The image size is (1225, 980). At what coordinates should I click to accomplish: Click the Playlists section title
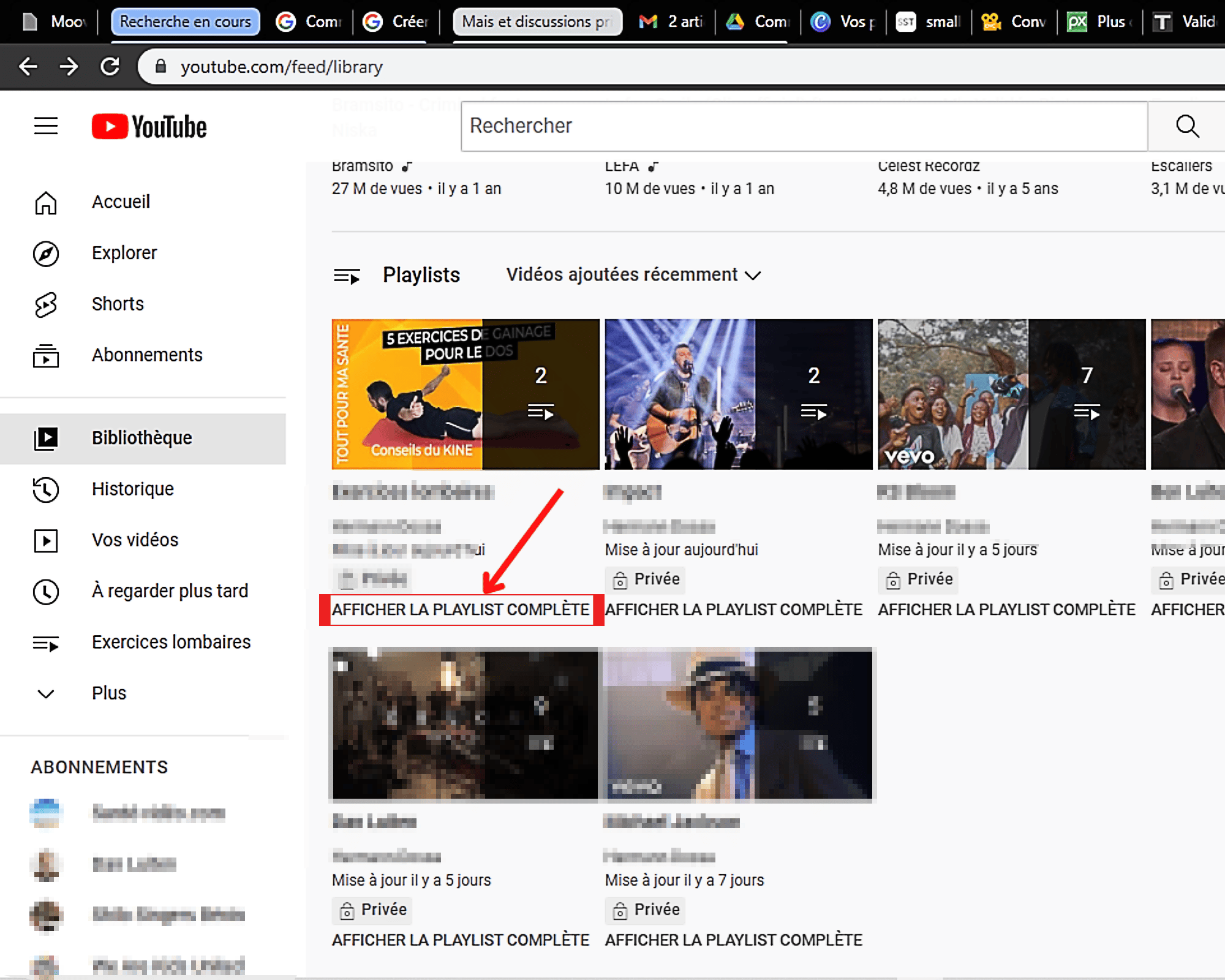coord(421,275)
